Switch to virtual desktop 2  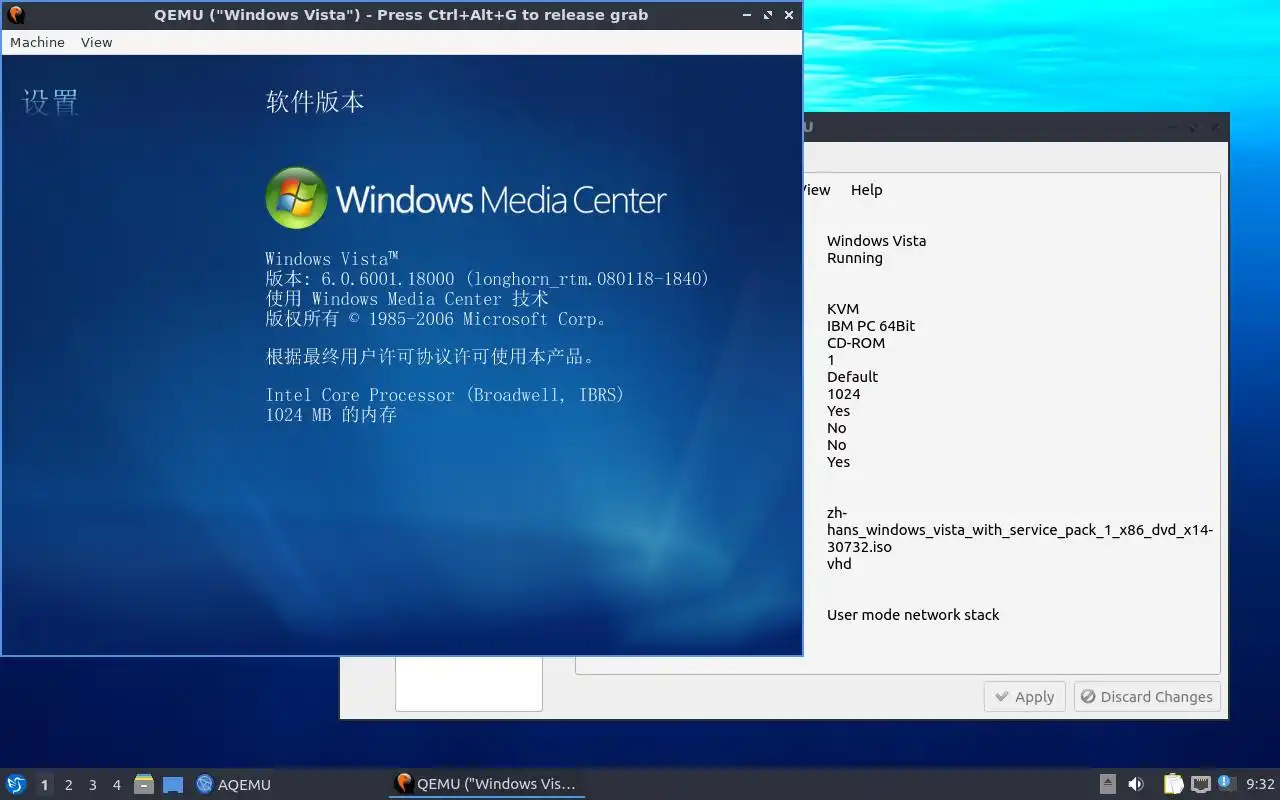point(68,785)
